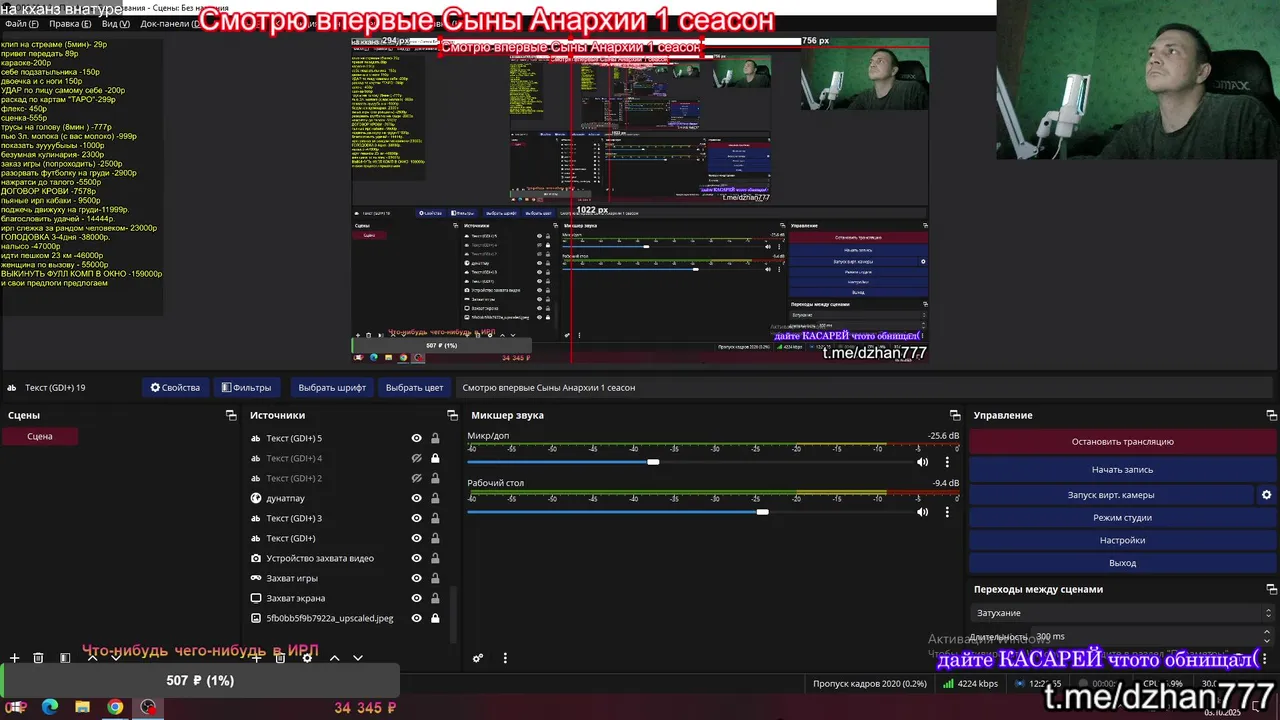
Task: Open the audio mixer three-dot menu
Action: click(505, 658)
